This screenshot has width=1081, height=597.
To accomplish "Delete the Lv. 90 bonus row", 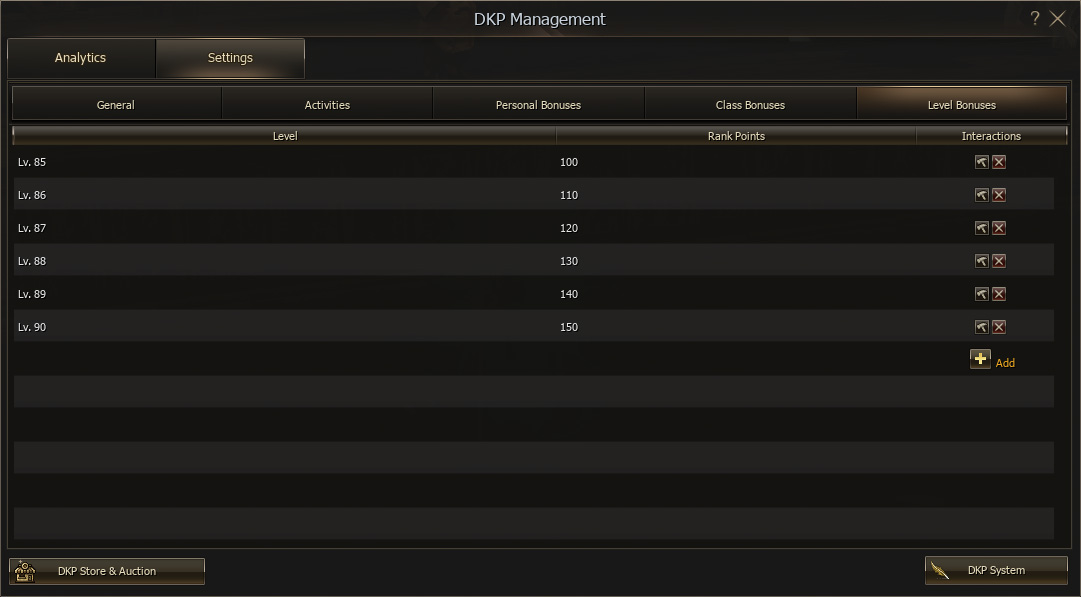I will [999, 327].
